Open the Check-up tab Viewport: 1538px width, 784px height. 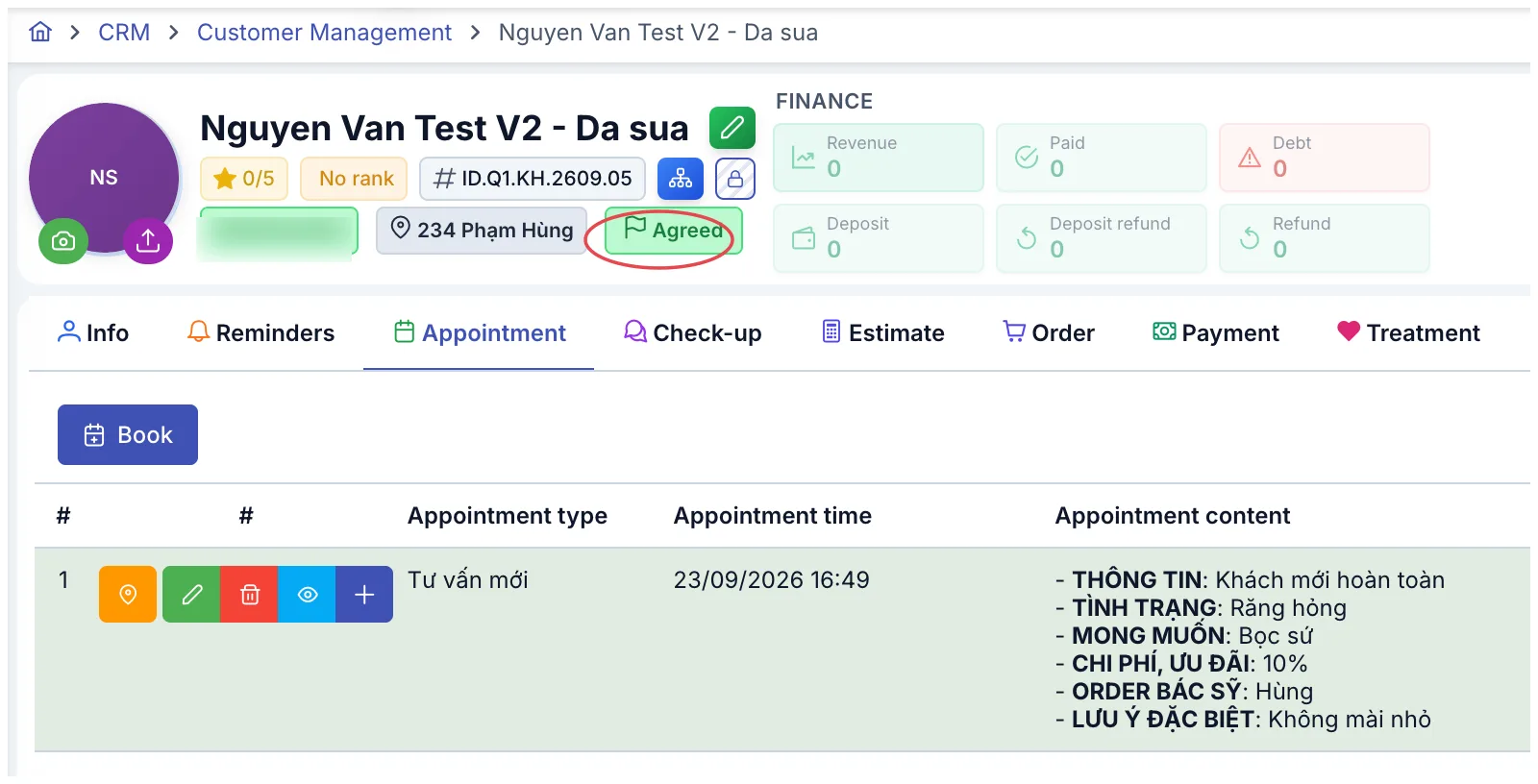692,333
